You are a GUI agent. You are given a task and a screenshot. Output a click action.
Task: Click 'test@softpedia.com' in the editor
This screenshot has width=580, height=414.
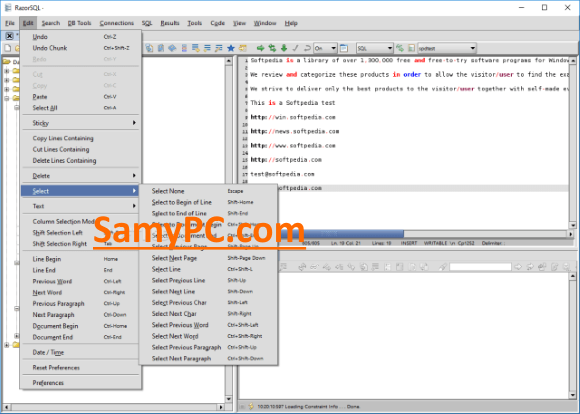pos(282,174)
